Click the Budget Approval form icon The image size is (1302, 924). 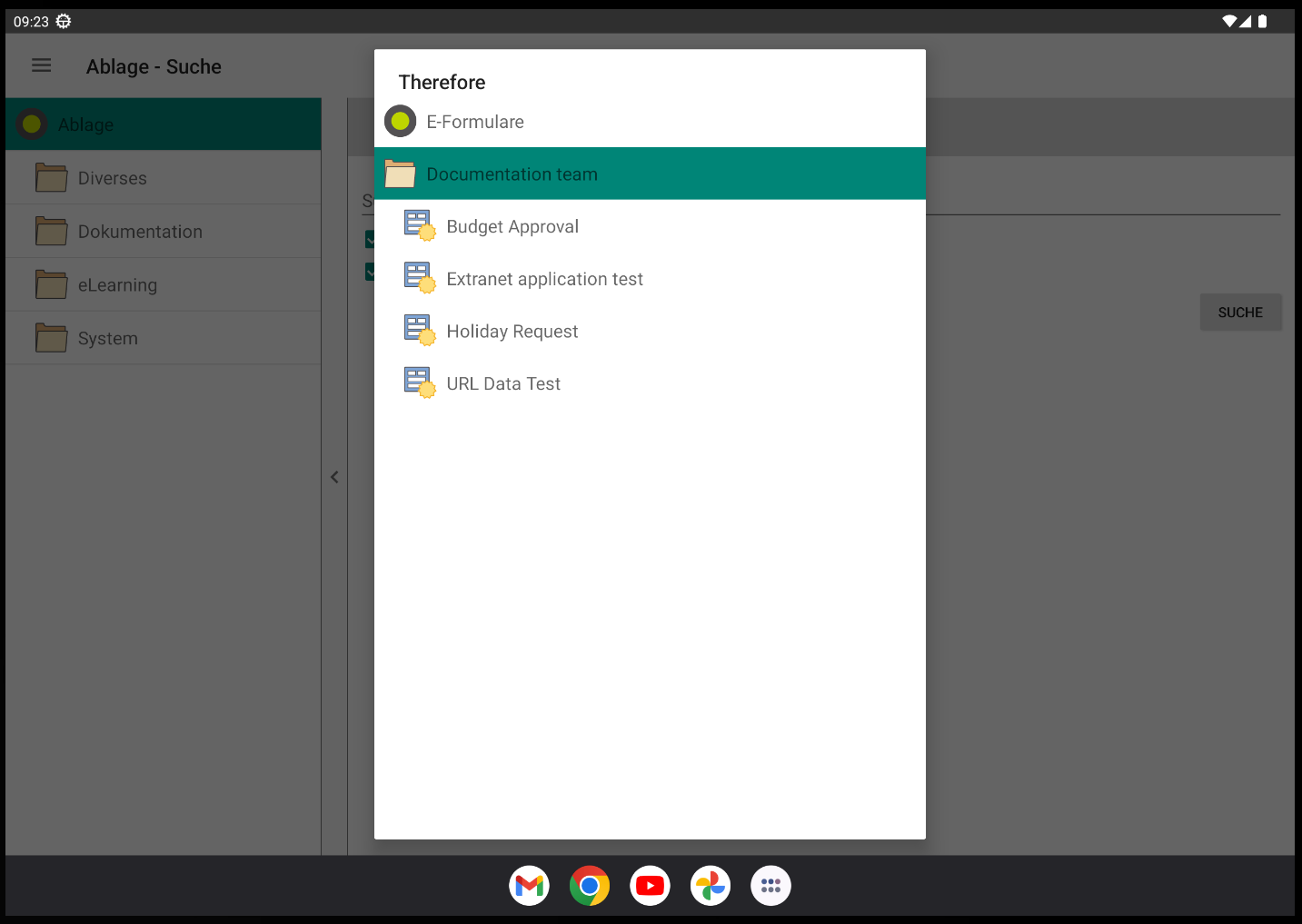tap(419, 225)
